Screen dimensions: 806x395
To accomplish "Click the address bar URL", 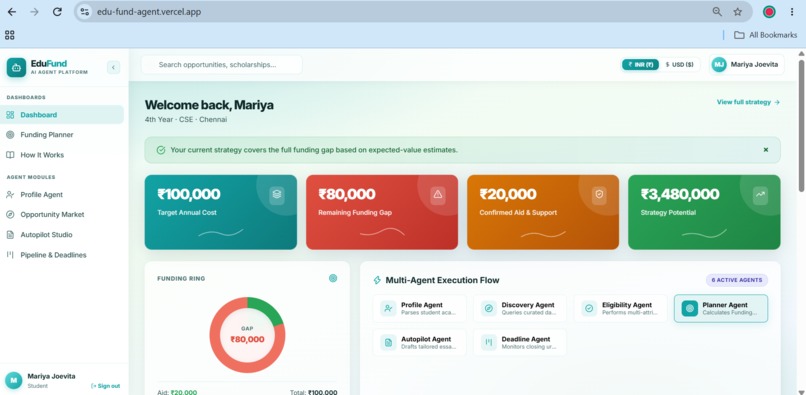I will click(x=149, y=12).
